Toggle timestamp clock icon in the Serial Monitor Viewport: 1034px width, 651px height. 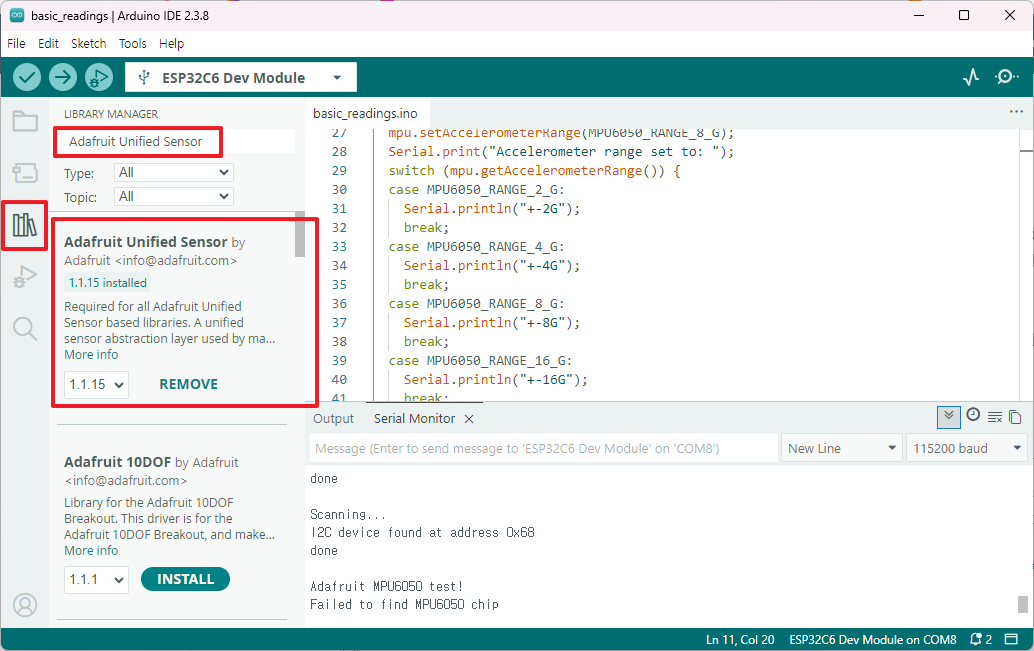[973, 415]
